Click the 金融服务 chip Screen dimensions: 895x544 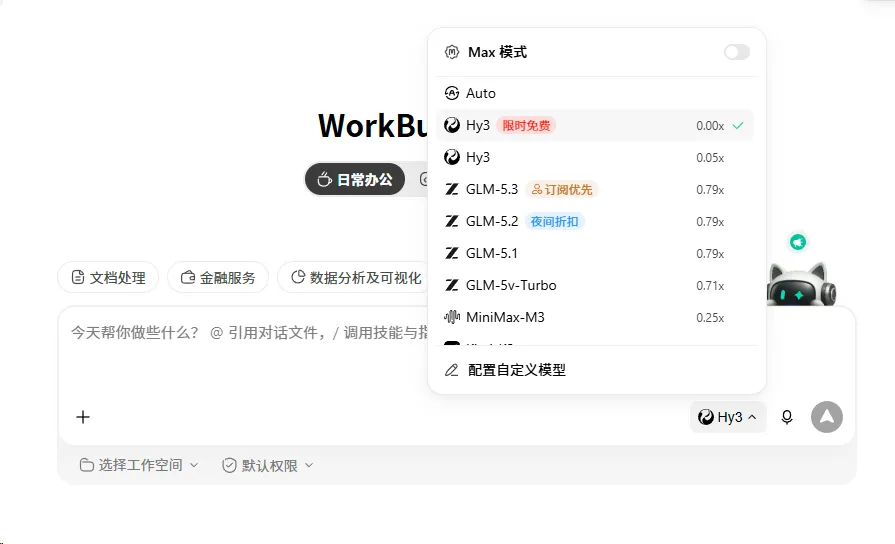coord(218,277)
